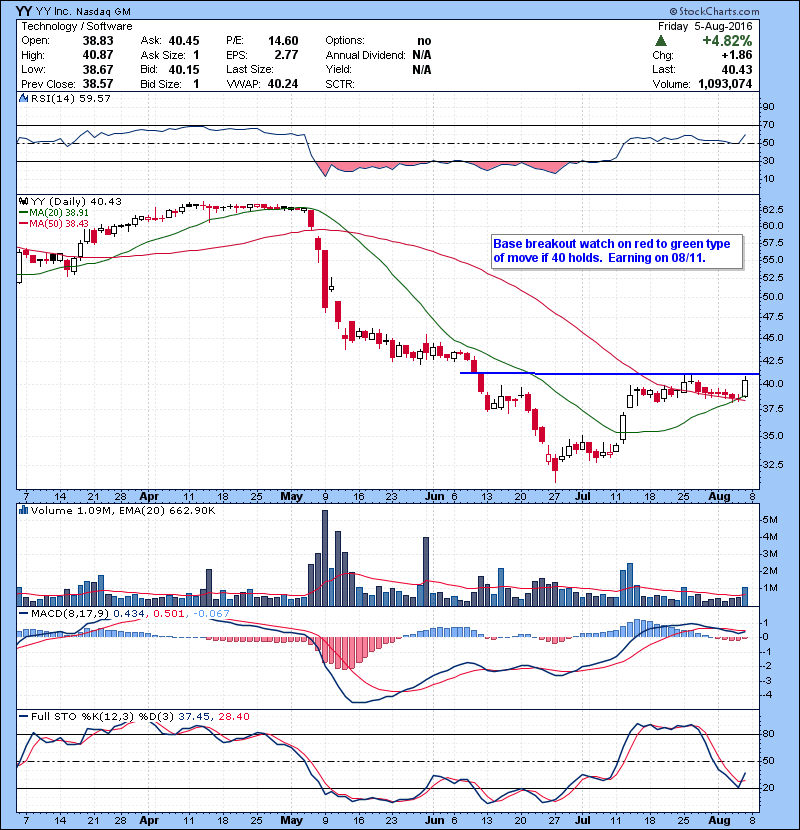Click the High value 40.87
Image resolution: width=800 pixels, height=830 pixels.
click(x=98, y=55)
